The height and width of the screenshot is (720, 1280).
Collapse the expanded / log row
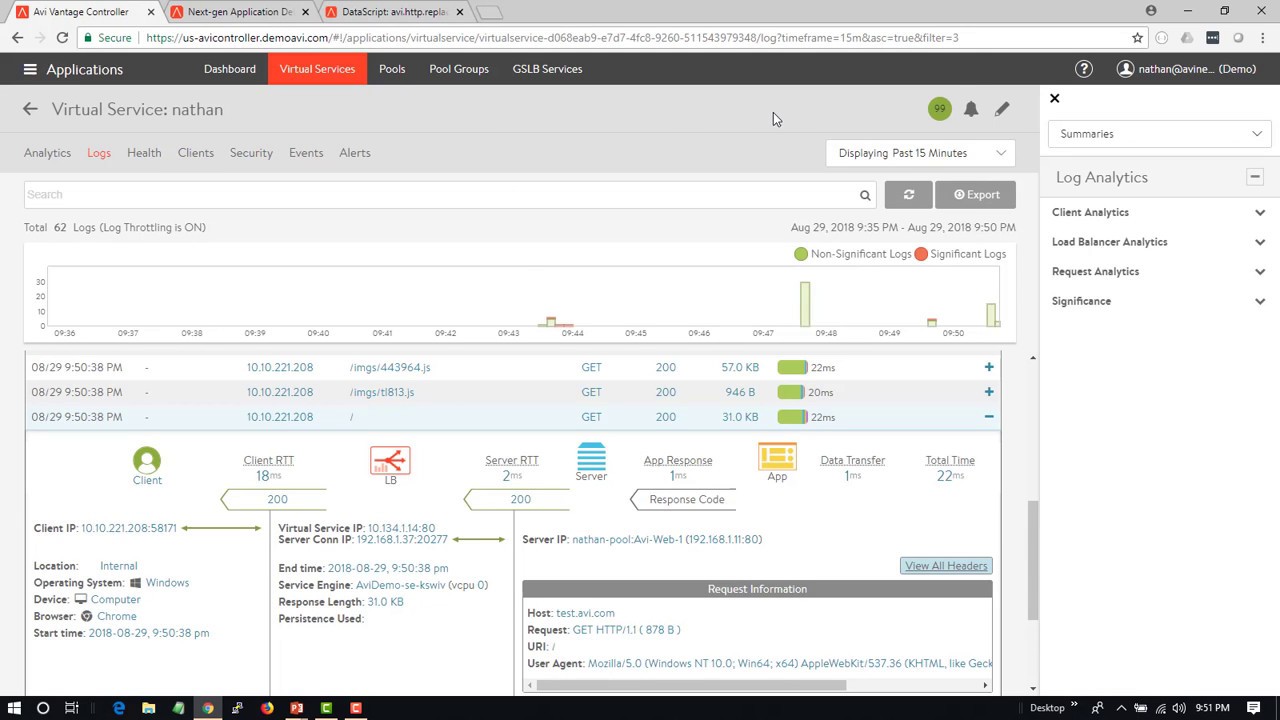tap(988, 417)
